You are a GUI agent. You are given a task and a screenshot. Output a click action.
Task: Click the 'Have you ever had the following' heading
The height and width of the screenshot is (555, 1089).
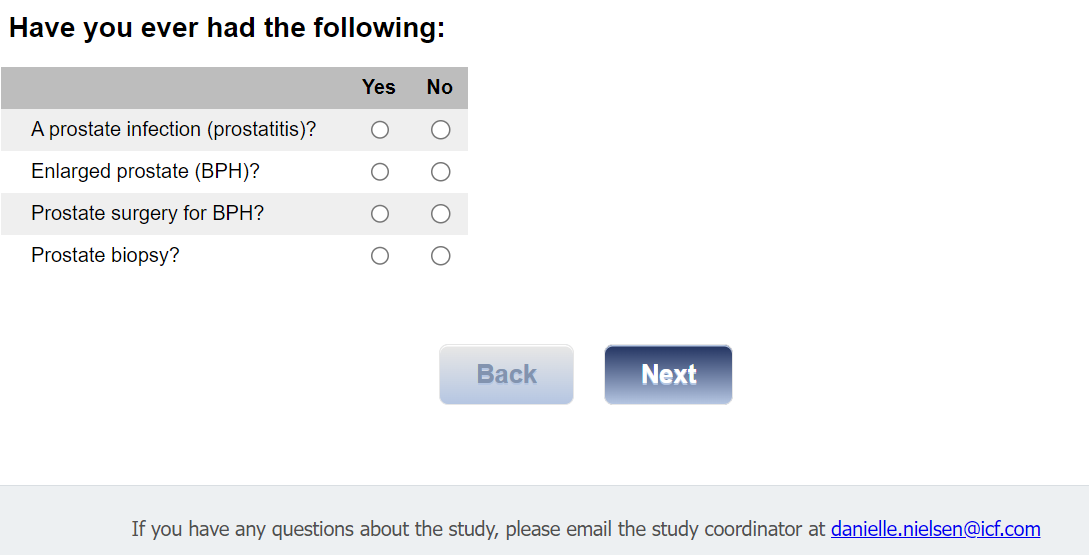[x=227, y=28]
